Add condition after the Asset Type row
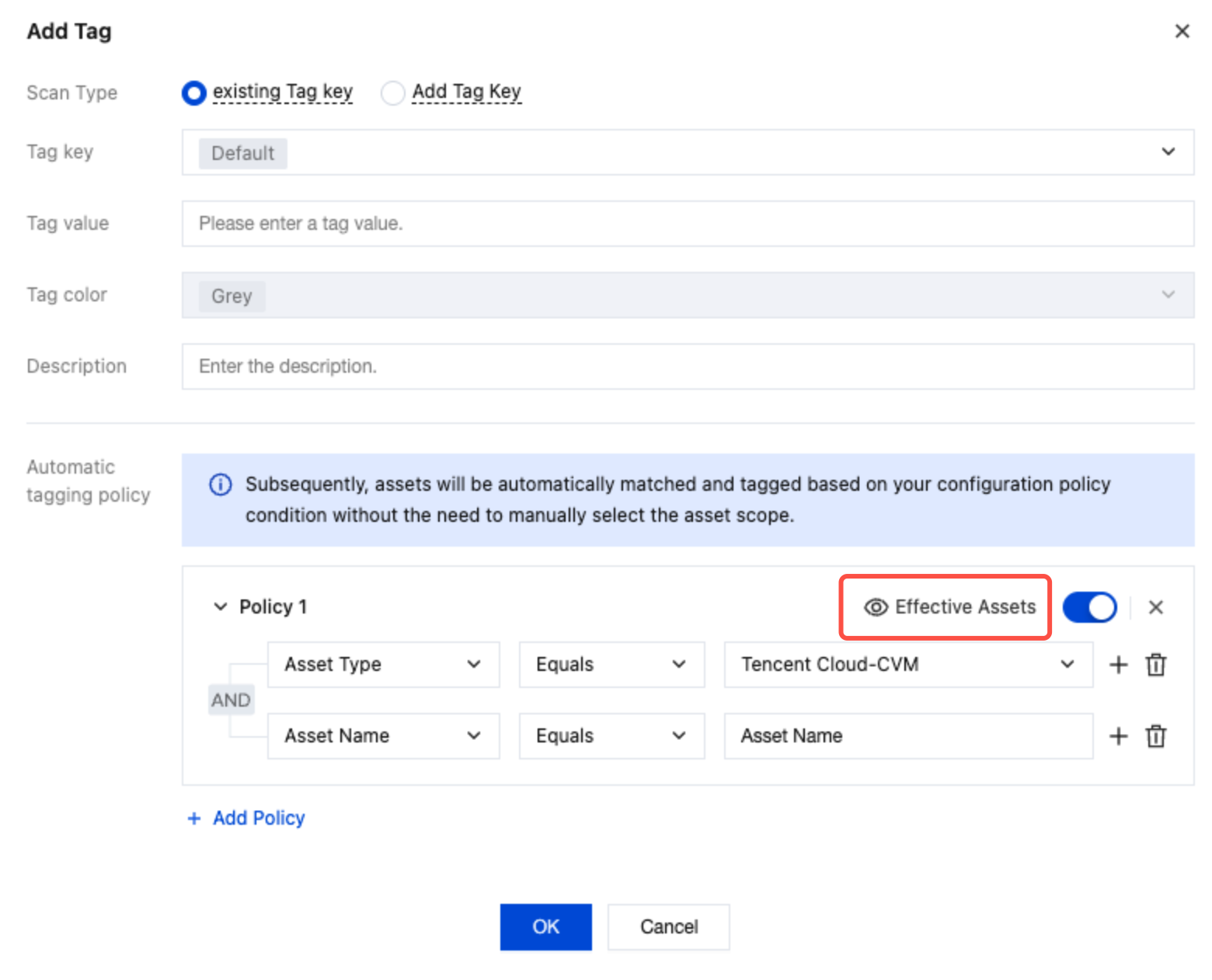The image size is (1212, 980). click(1118, 665)
